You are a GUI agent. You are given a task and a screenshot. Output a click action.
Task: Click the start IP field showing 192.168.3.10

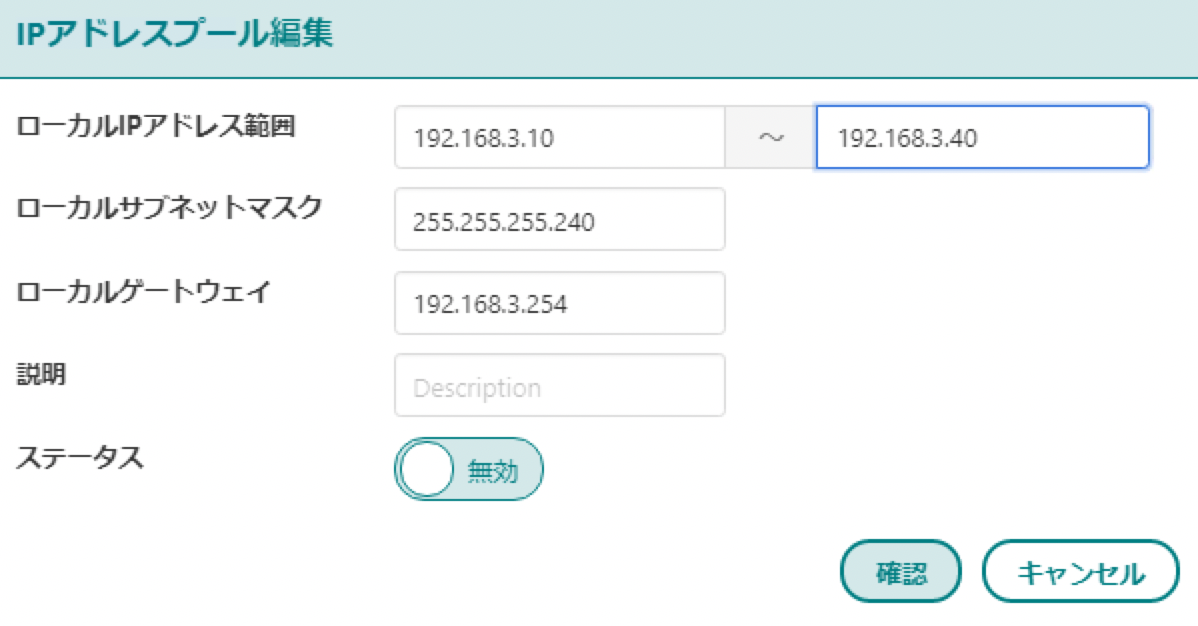(559, 138)
